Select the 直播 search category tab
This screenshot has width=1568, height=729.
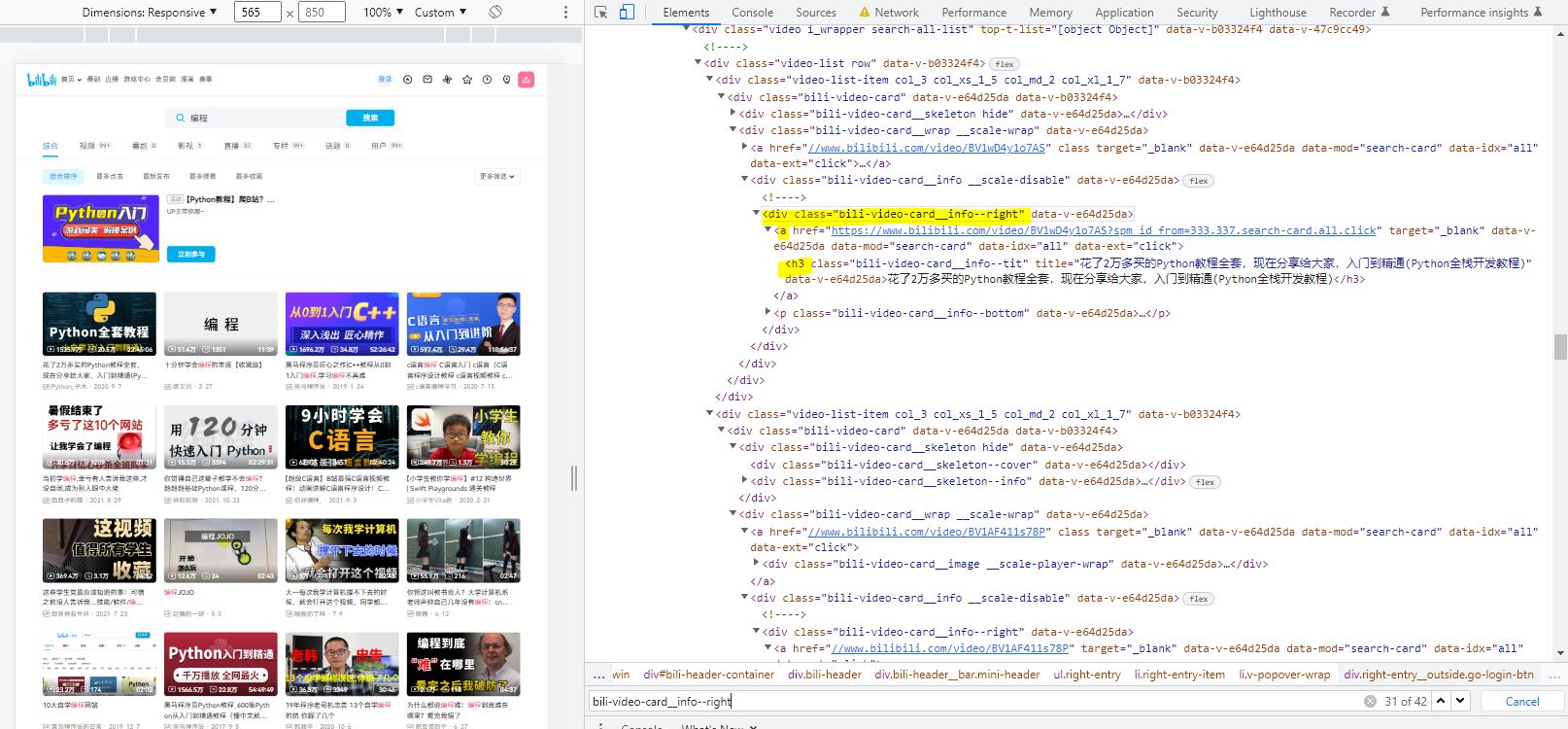click(x=238, y=146)
